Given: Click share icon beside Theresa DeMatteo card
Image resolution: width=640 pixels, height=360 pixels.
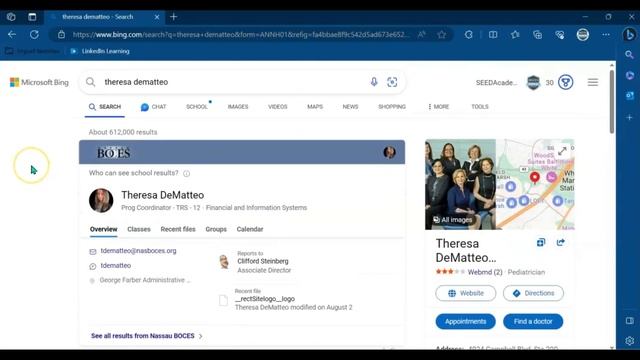Looking at the screenshot, I should pyautogui.click(x=561, y=242).
